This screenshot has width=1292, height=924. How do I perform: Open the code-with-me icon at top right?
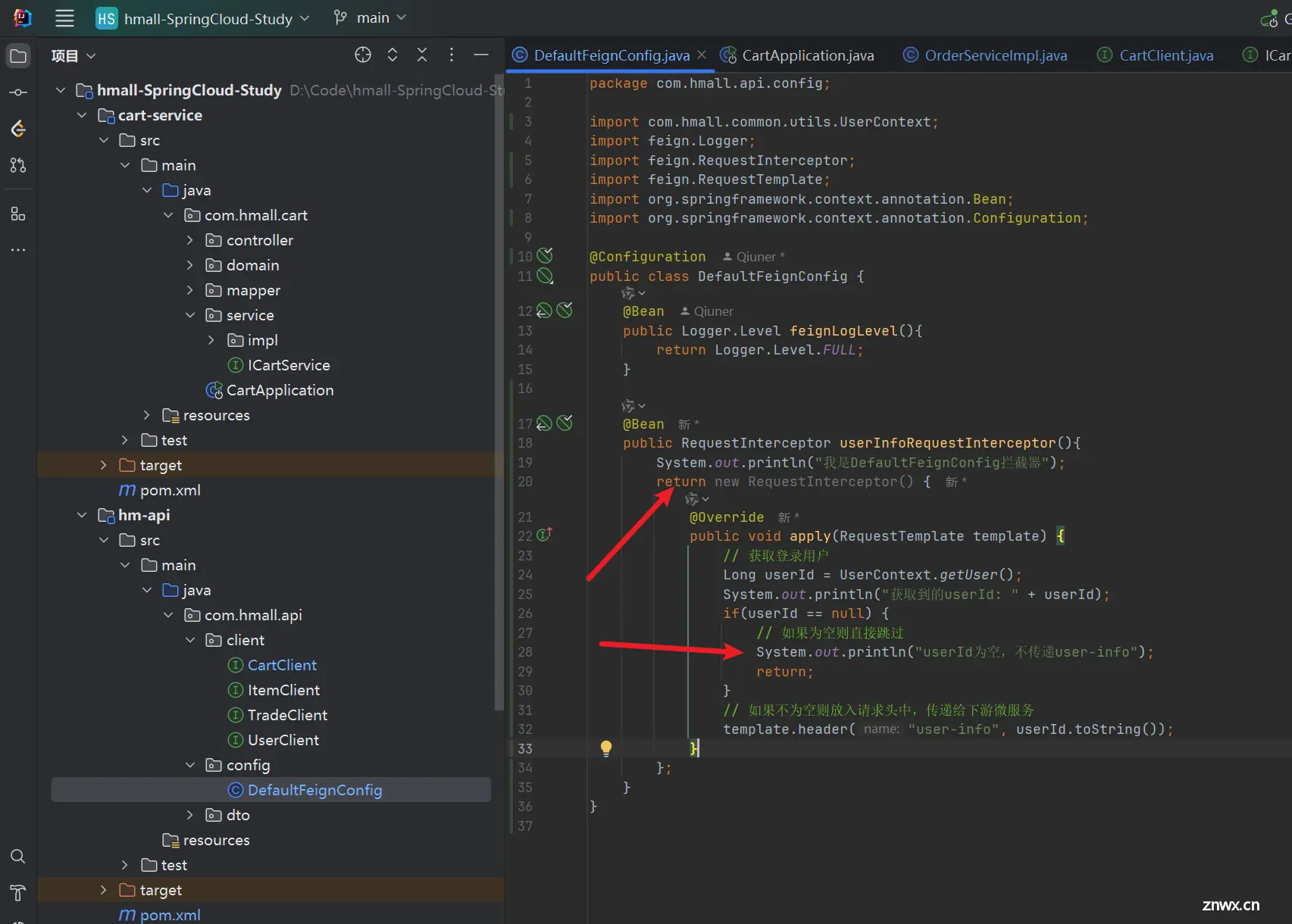point(1269,18)
